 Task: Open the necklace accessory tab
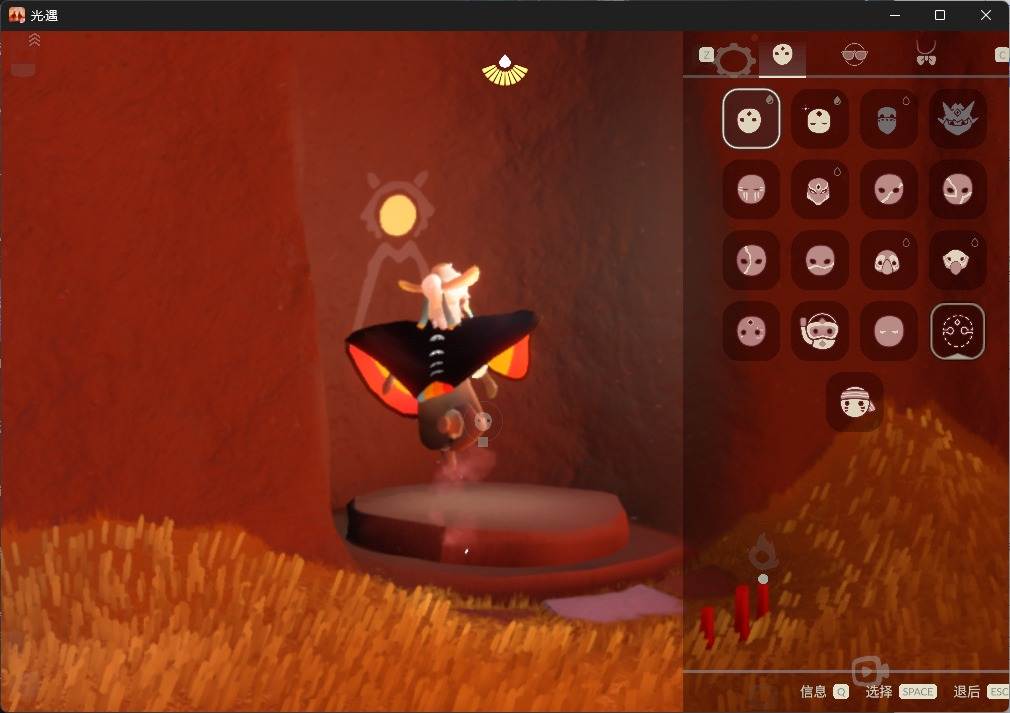click(x=926, y=53)
